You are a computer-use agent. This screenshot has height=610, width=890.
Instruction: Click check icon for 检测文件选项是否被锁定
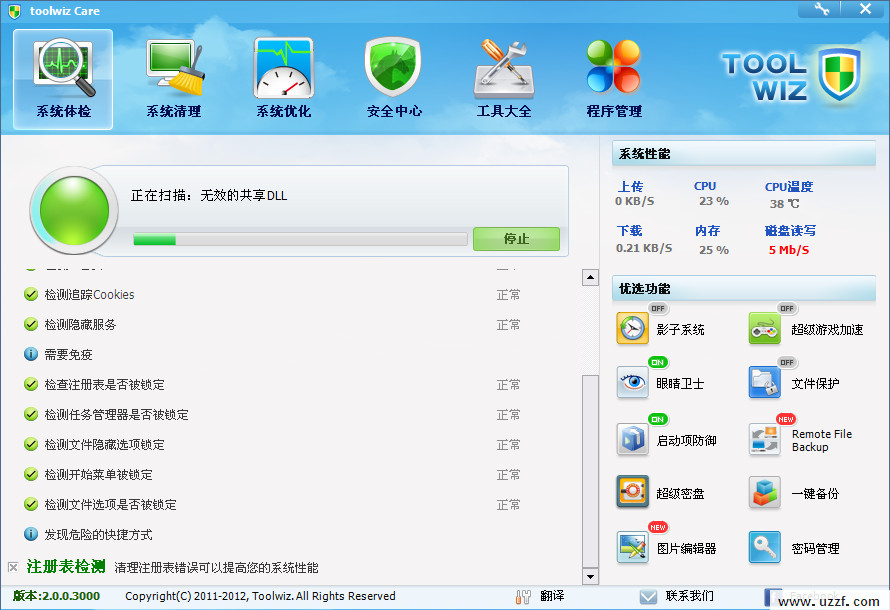point(31,504)
